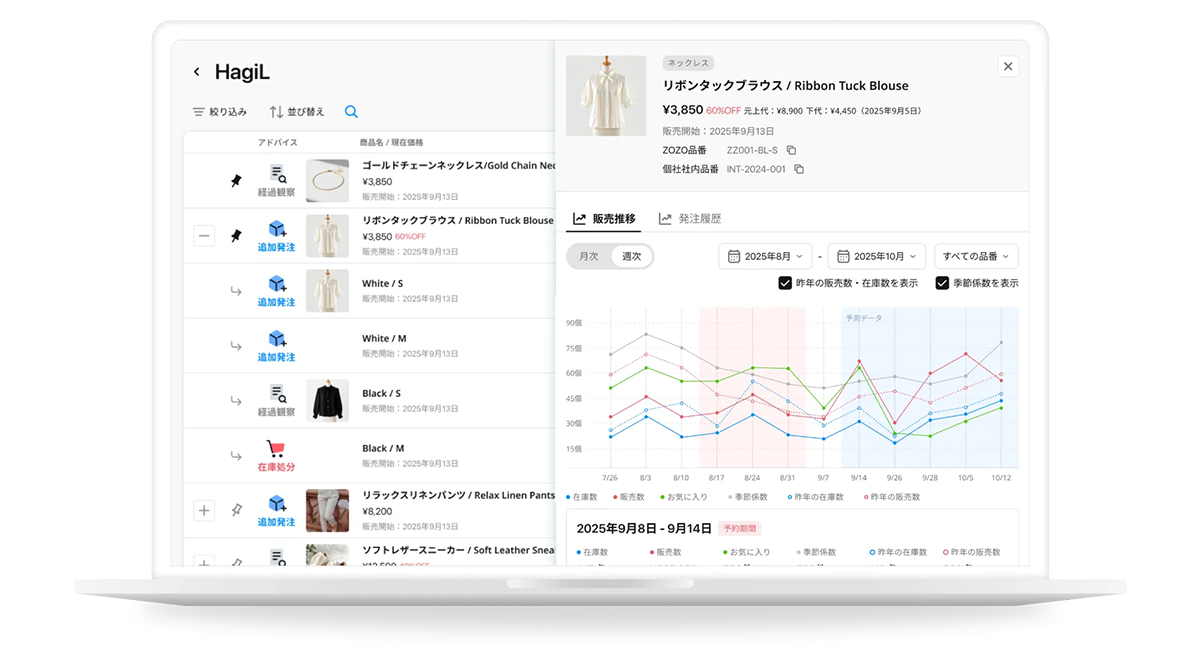The height and width of the screenshot is (664, 1200).
Task: Click 追加発注 icon on Relax Linen Pants row
Action: (x=277, y=511)
